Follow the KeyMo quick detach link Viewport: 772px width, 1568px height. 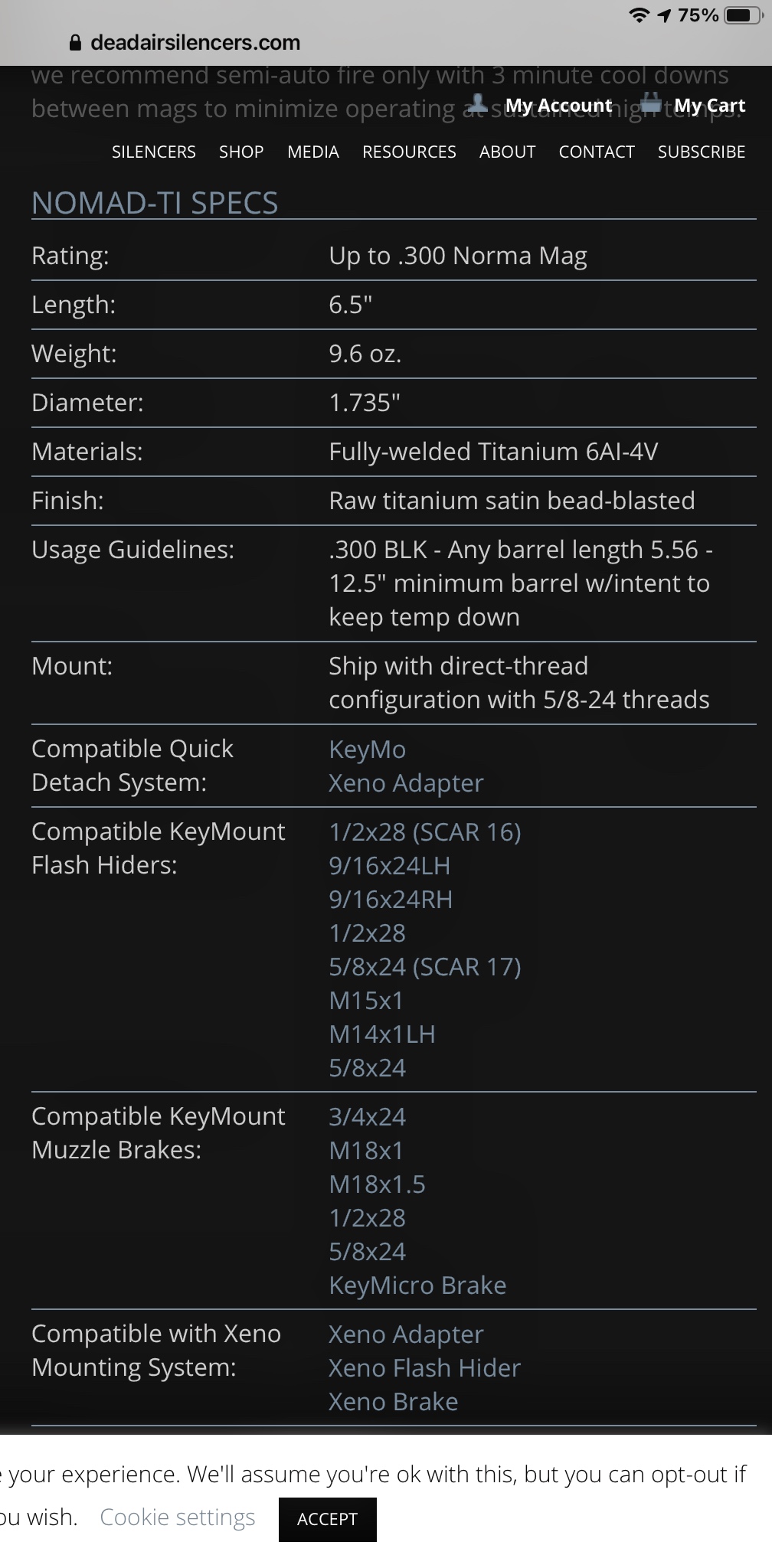pyautogui.click(x=368, y=750)
